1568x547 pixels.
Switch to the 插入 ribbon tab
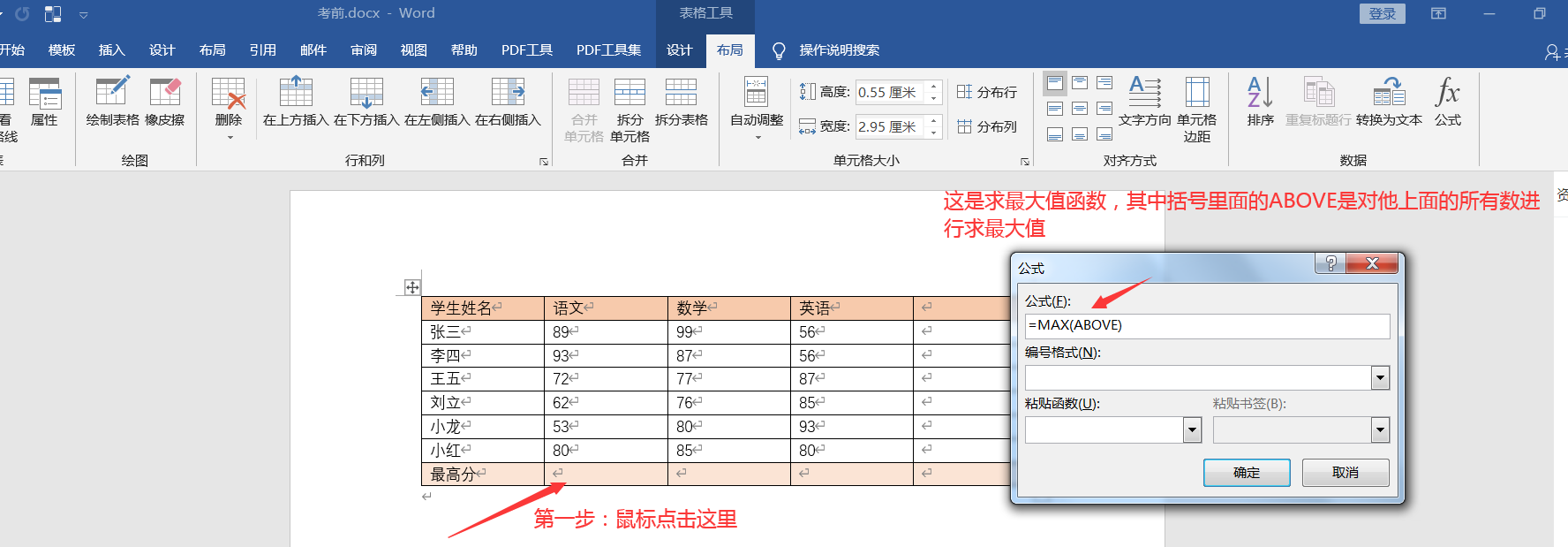click(112, 50)
